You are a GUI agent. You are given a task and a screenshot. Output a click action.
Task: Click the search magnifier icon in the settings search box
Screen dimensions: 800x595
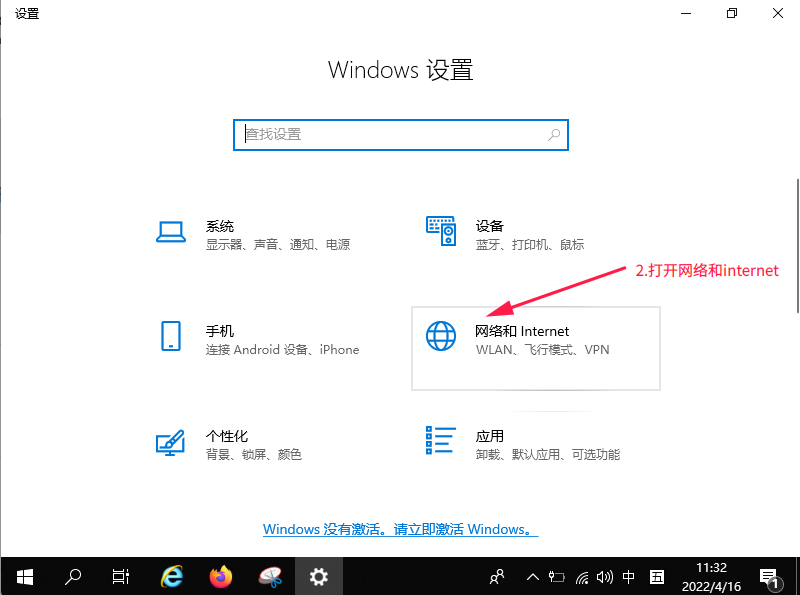point(554,134)
